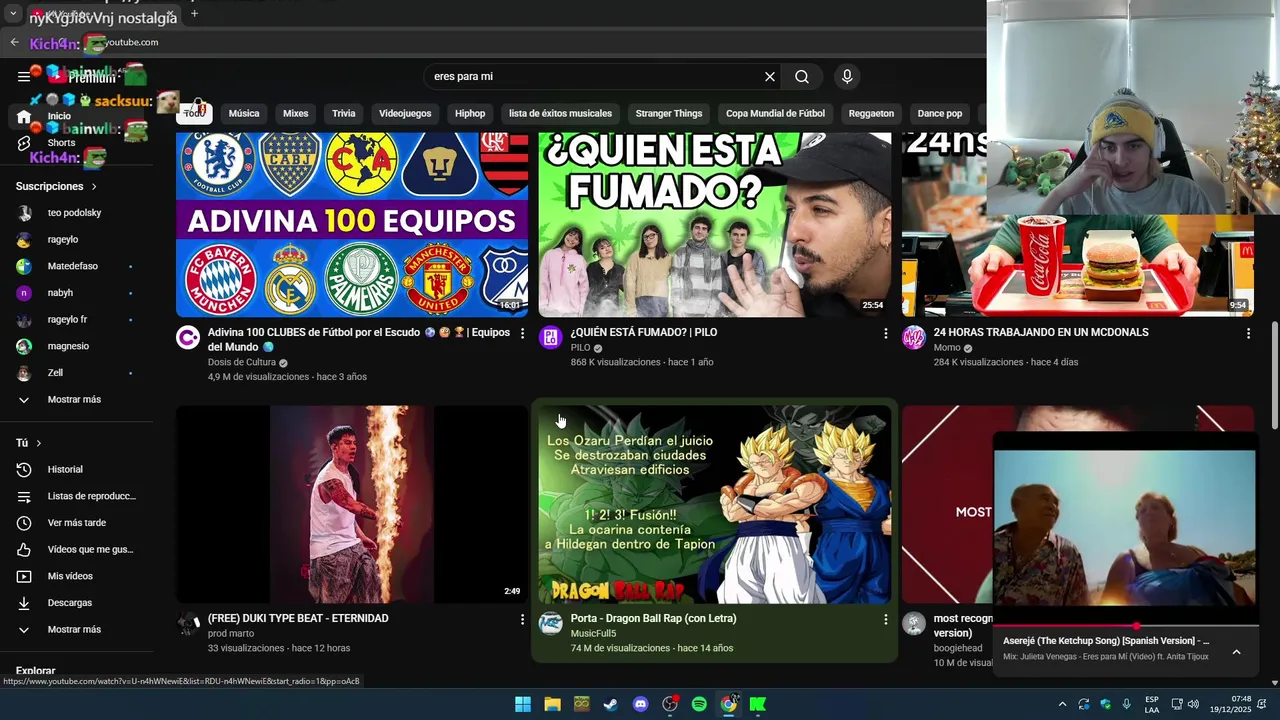Screen dimensions: 1280x720
Task: Open more options for DUKI TYPE BEAT video
Action: [x=522, y=620]
